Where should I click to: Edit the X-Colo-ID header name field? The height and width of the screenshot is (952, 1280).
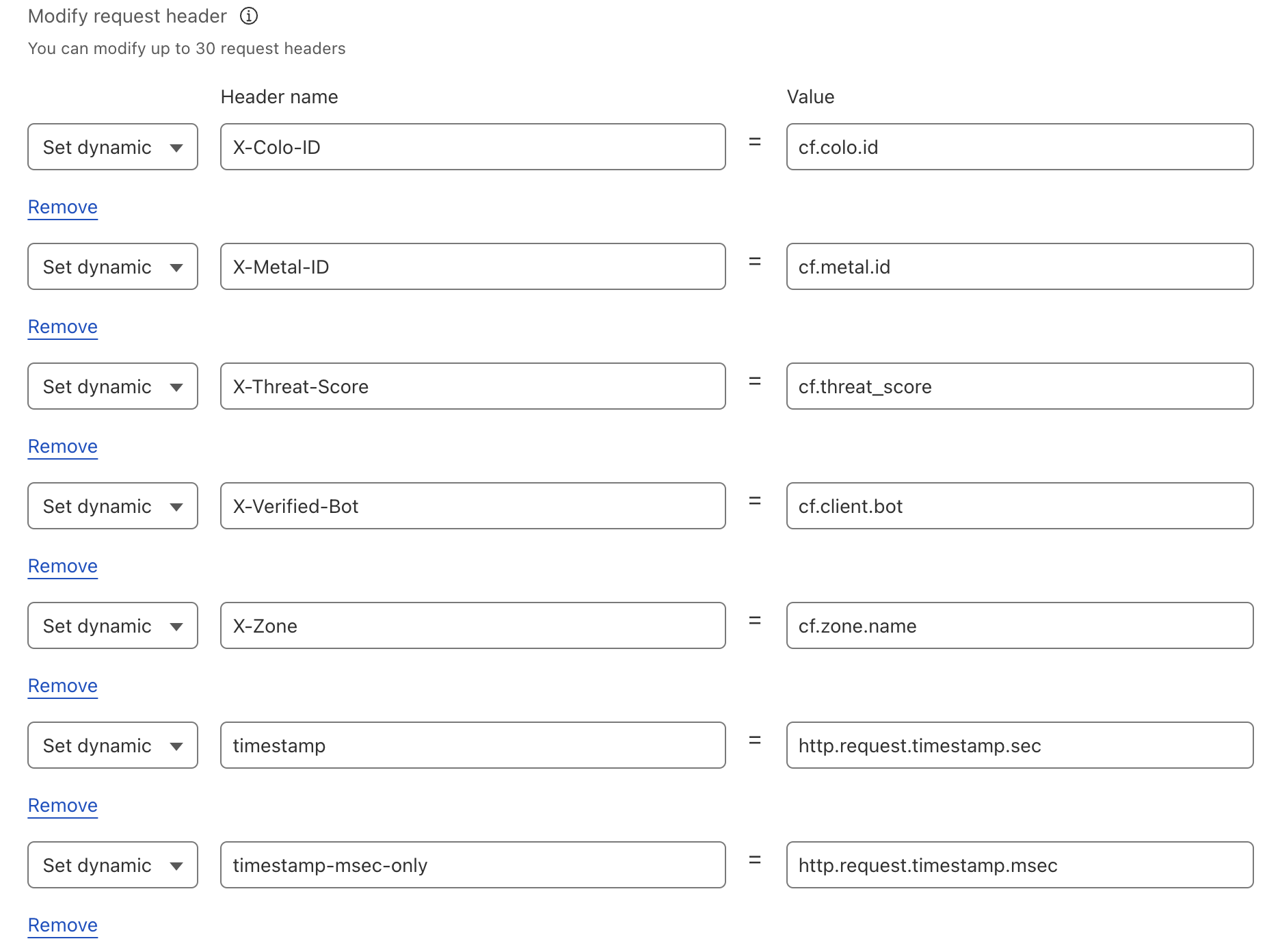click(x=472, y=147)
